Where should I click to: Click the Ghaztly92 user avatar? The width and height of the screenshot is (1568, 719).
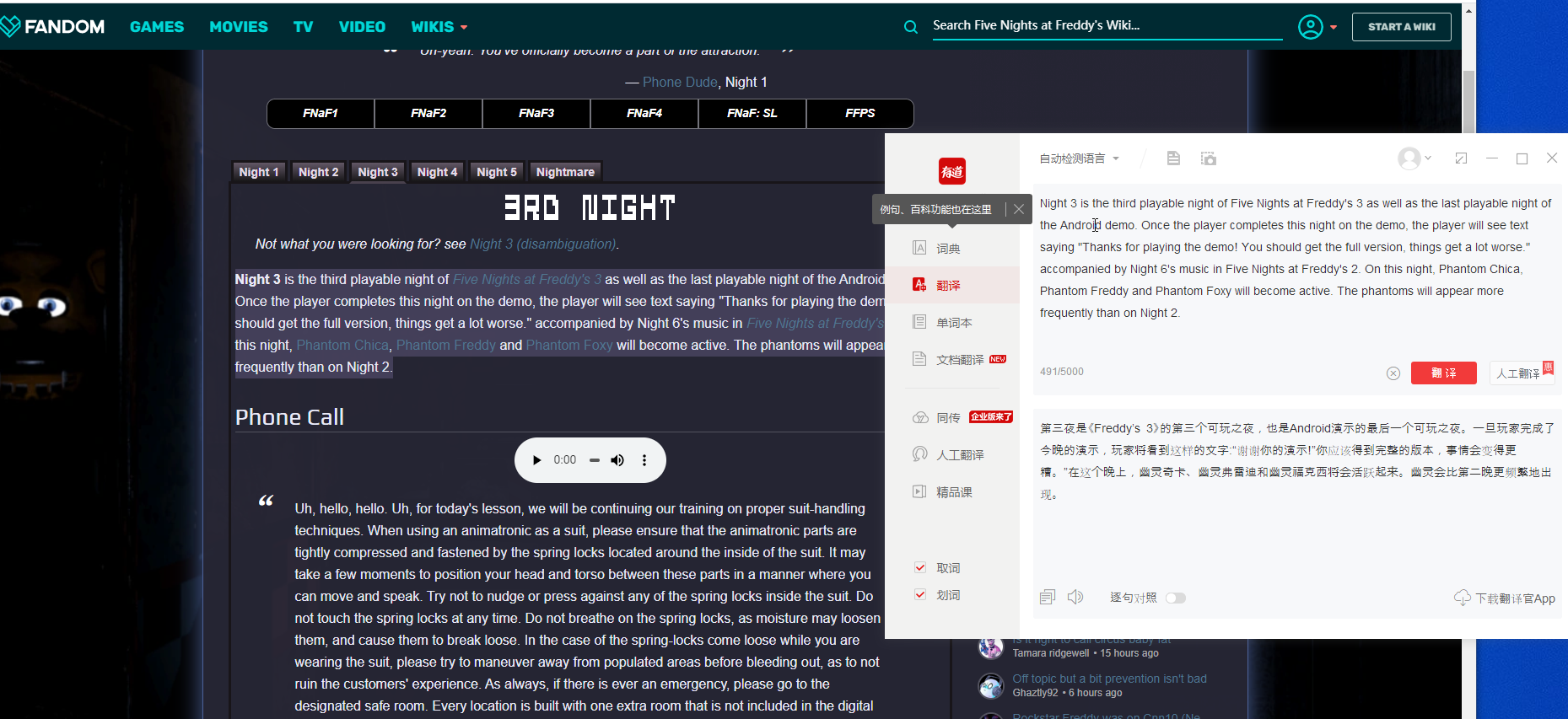pos(991,686)
